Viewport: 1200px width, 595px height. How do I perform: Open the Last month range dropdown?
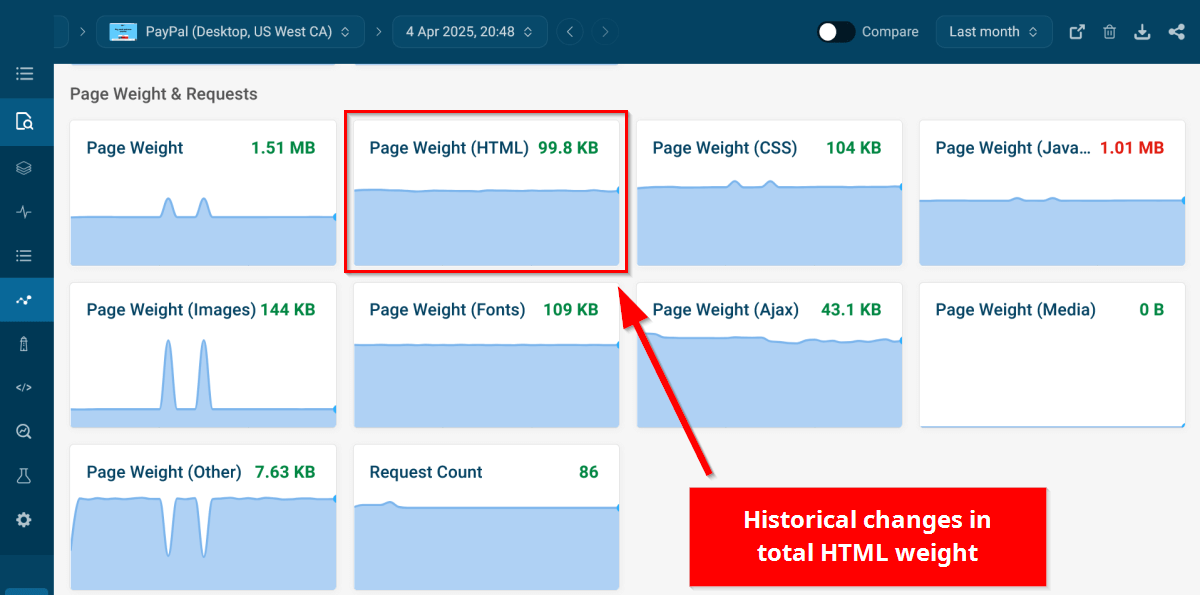(993, 32)
